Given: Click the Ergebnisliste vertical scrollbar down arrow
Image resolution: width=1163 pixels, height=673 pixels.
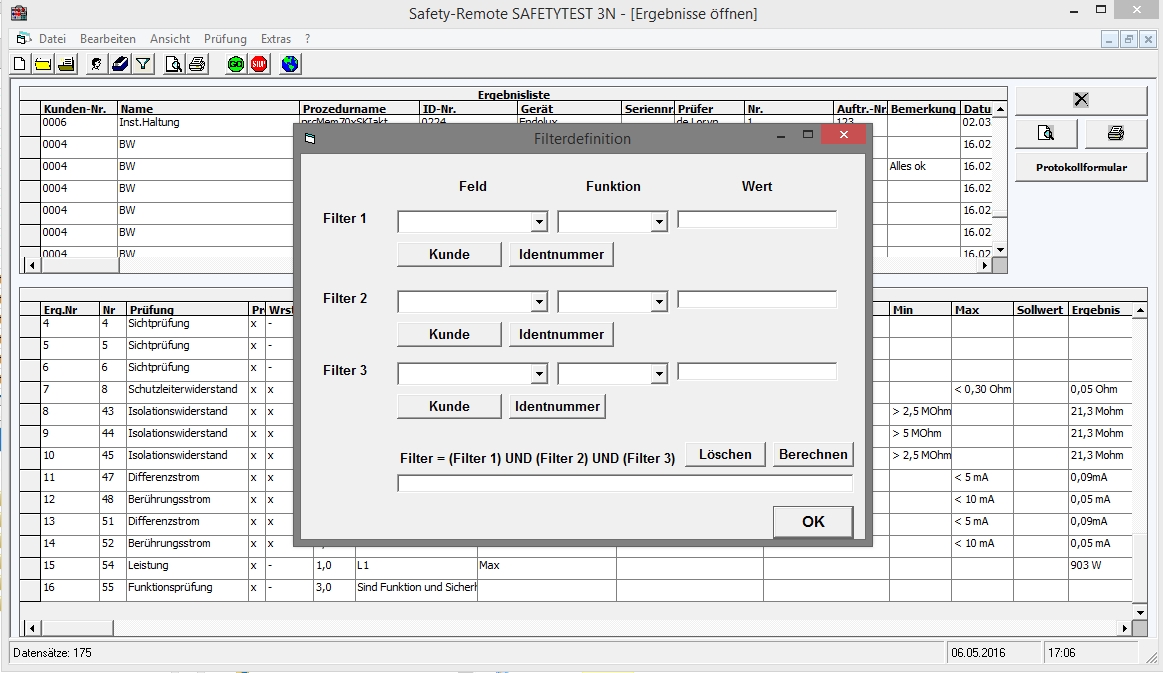Looking at the screenshot, I should coord(1000,250).
